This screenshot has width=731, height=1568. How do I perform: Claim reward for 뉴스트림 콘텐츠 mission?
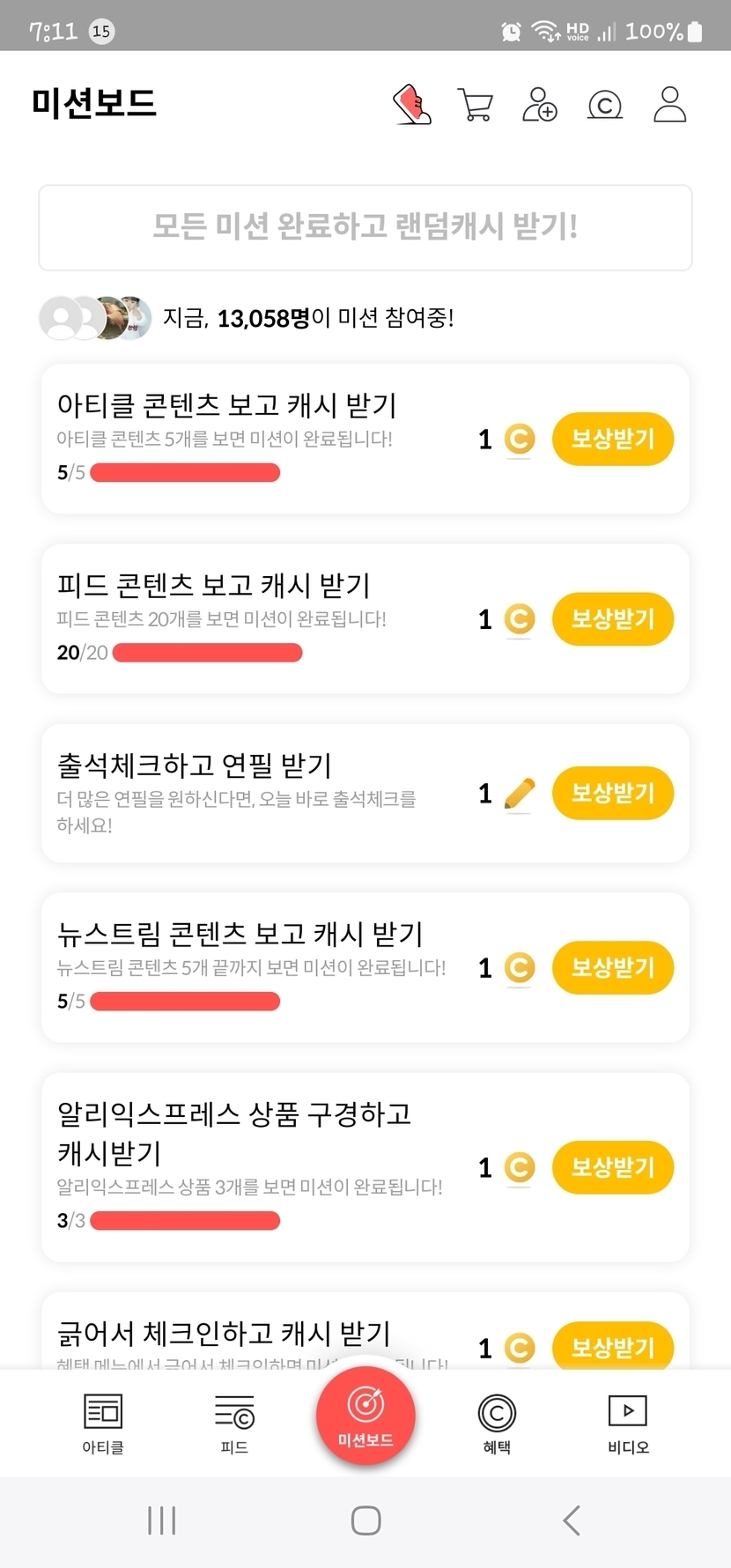[612, 967]
